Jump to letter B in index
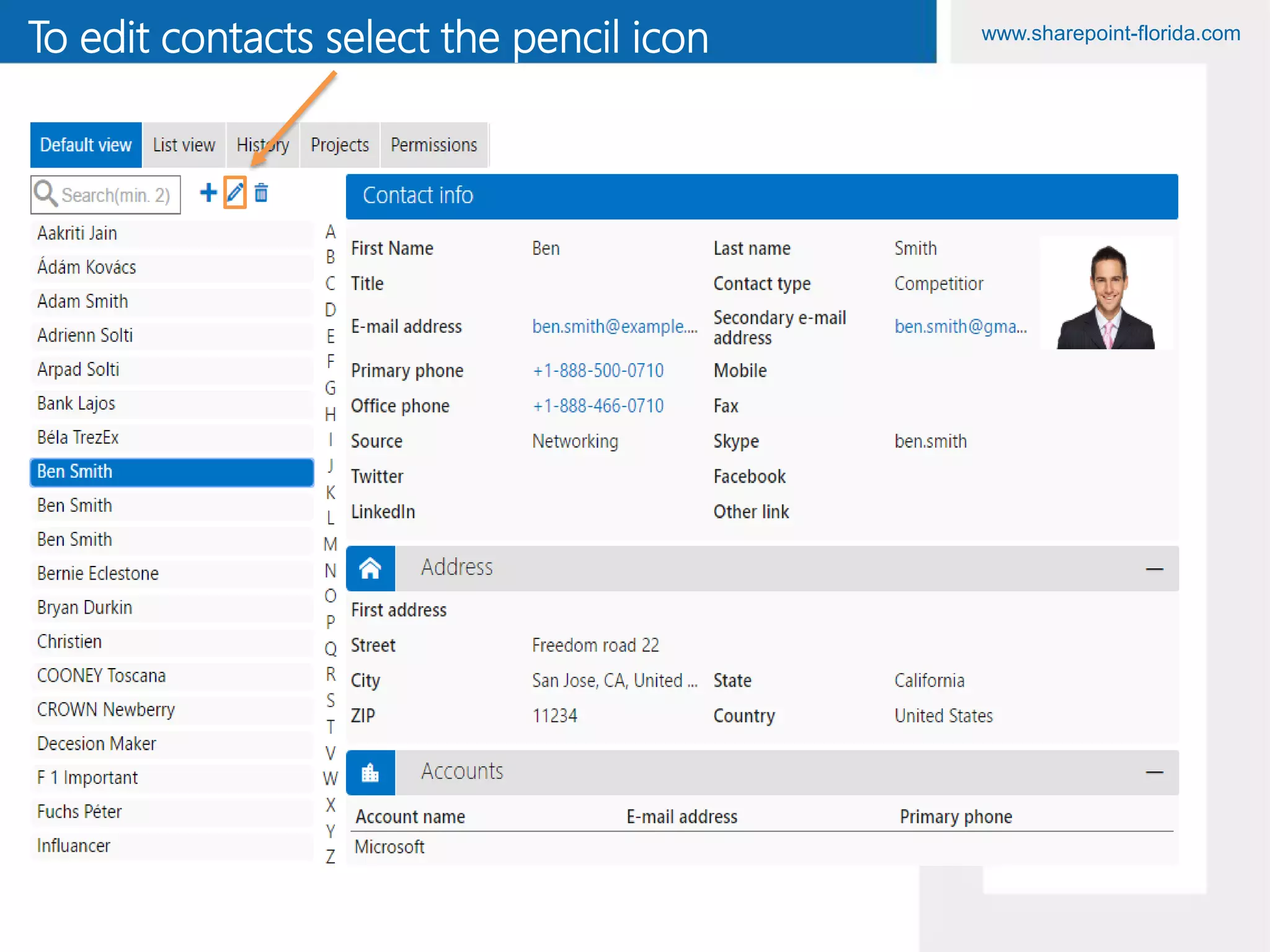 331,257
